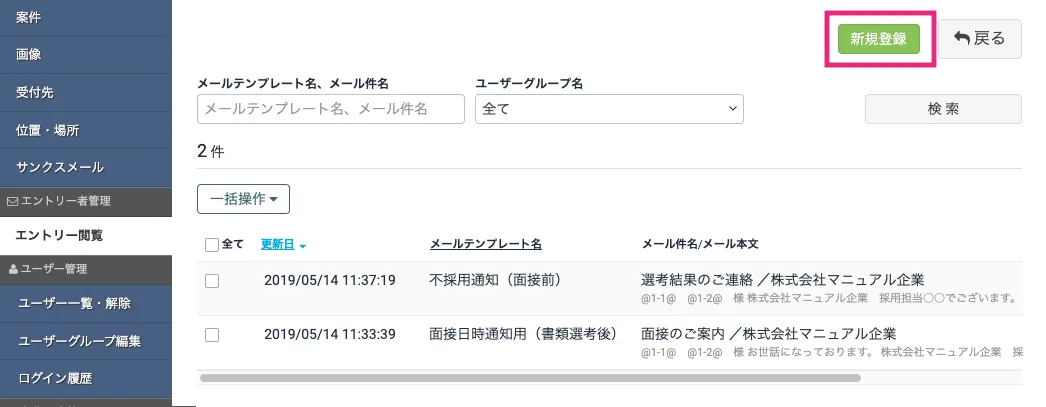Select エントリー閲覧 in the sidebar
The image size is (1046, 407).
pos(59,236)
